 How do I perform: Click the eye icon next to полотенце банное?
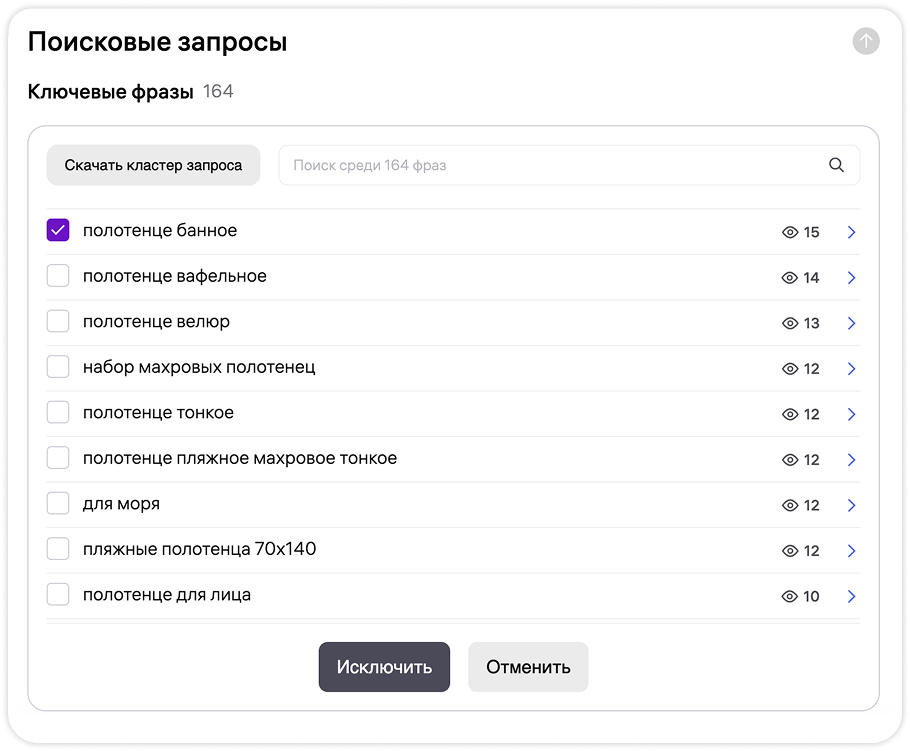pyautogui.click(x=789, y=231)
